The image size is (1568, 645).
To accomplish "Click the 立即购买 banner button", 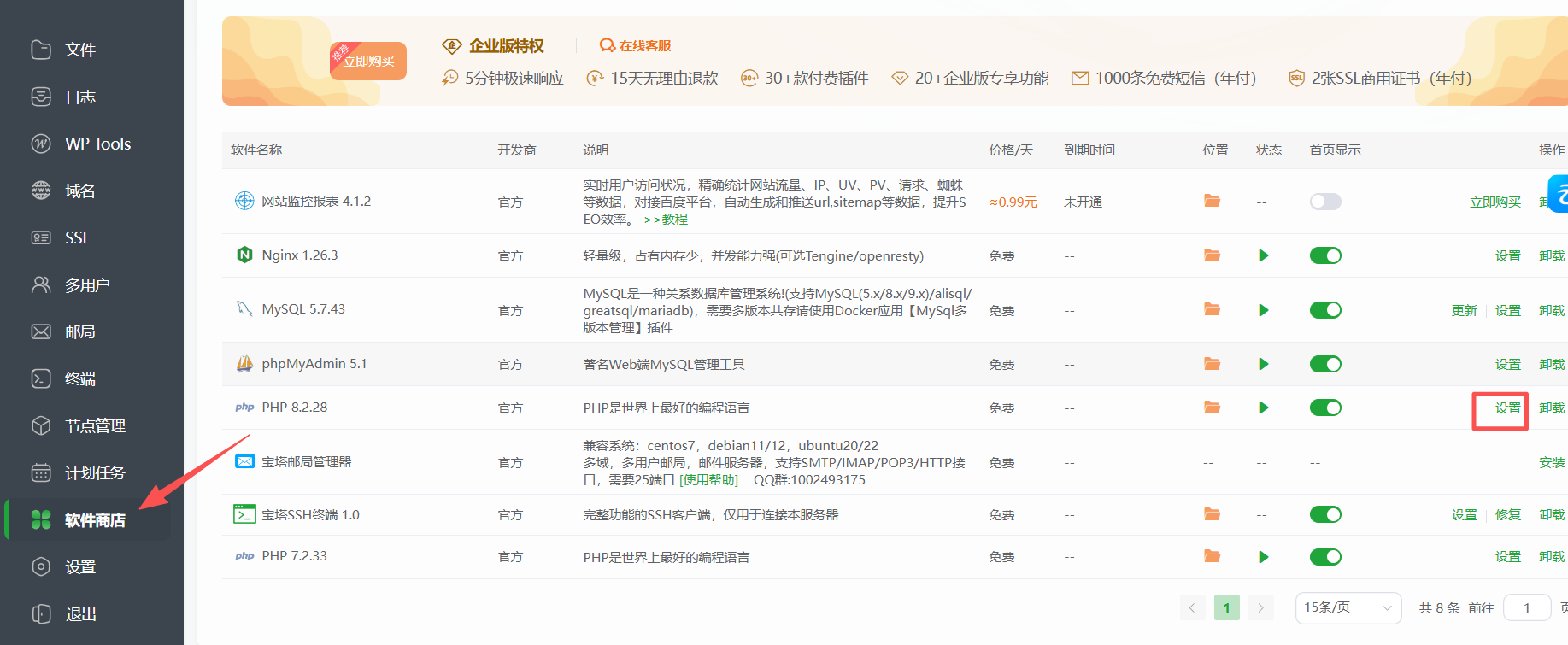I will [369, 62].
